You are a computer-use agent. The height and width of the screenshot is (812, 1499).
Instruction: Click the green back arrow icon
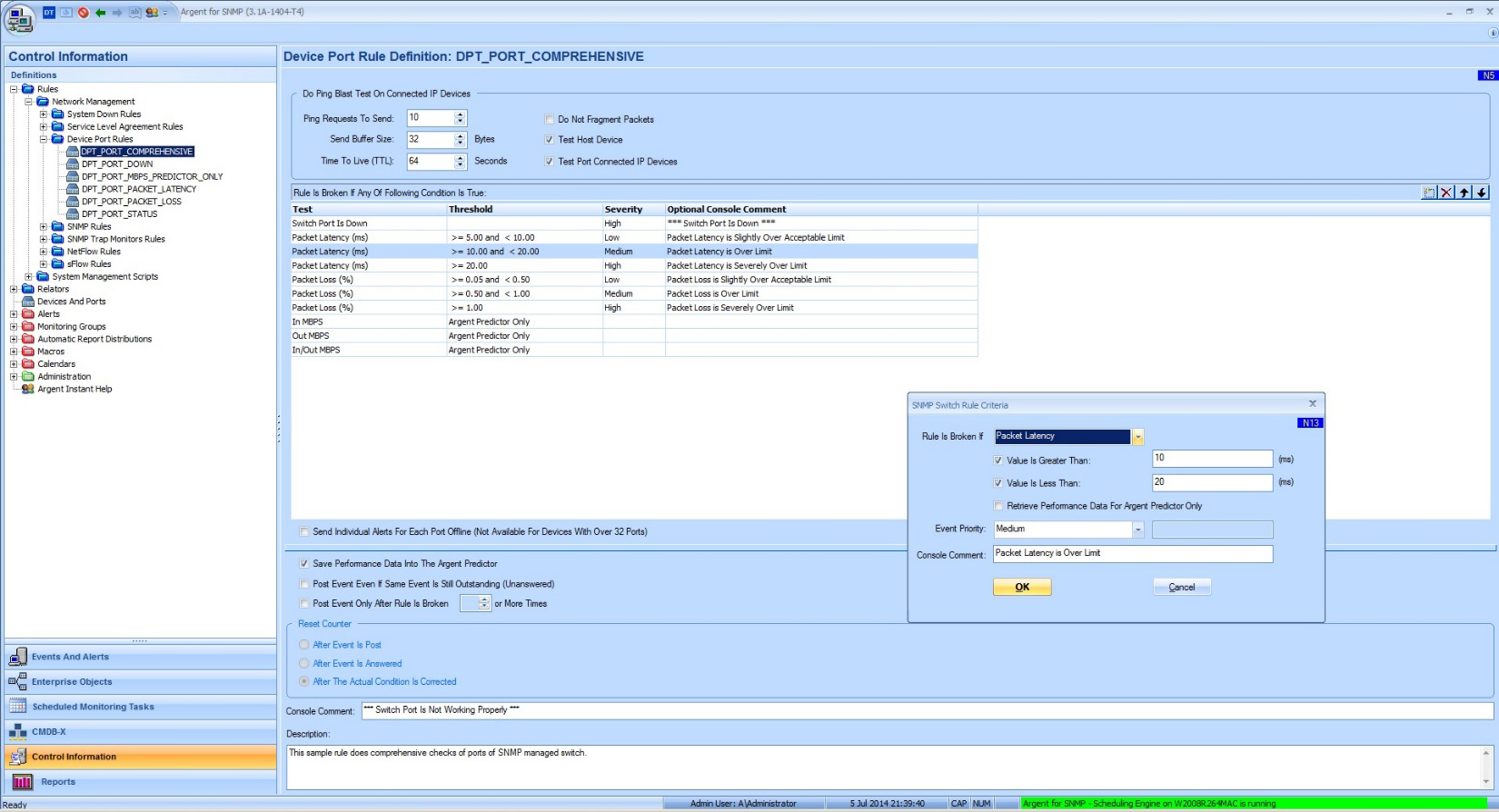[x=100, y=12]
